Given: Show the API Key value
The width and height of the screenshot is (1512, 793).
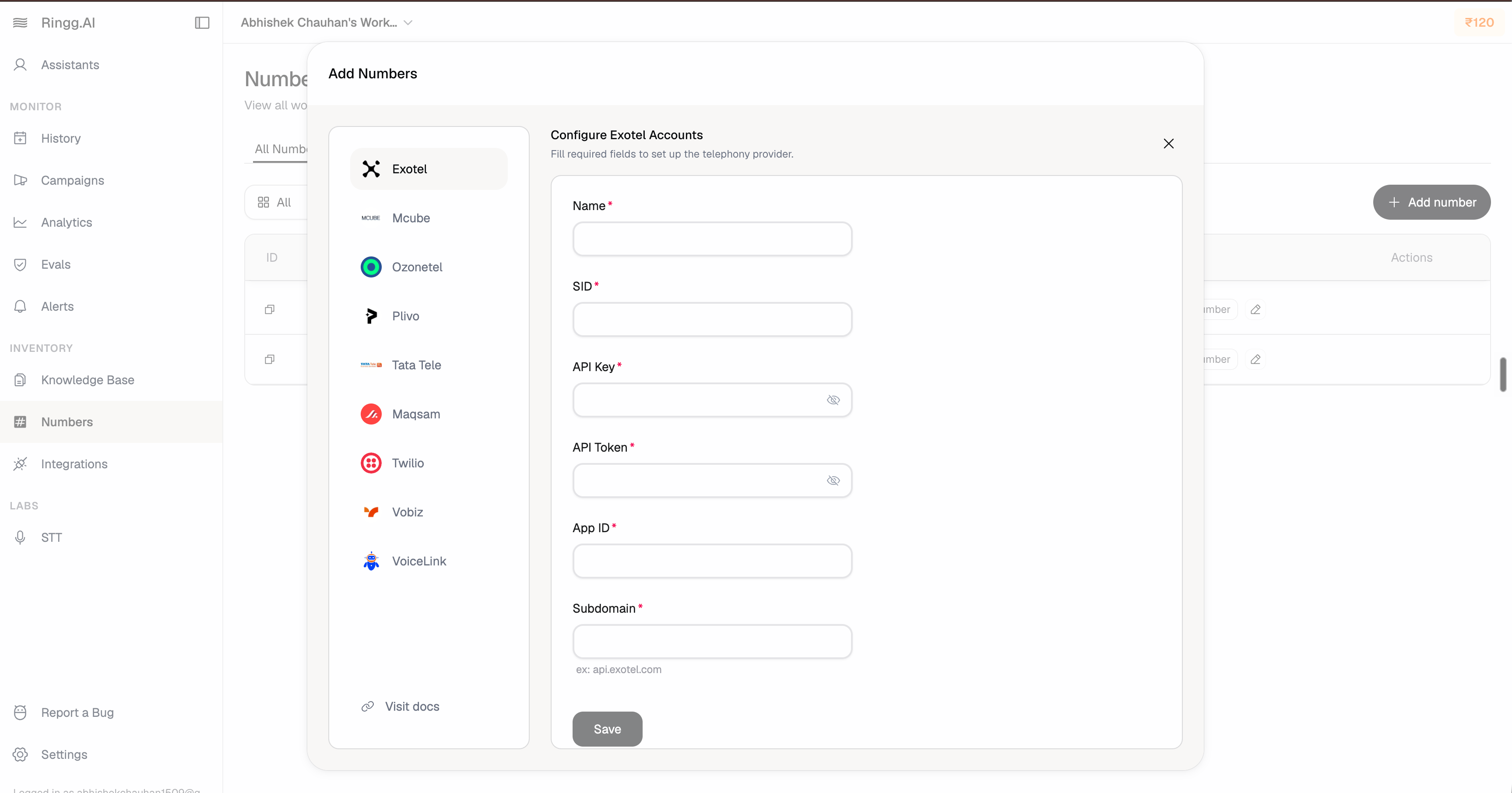Looking at the screenshot, I should 833,400.
